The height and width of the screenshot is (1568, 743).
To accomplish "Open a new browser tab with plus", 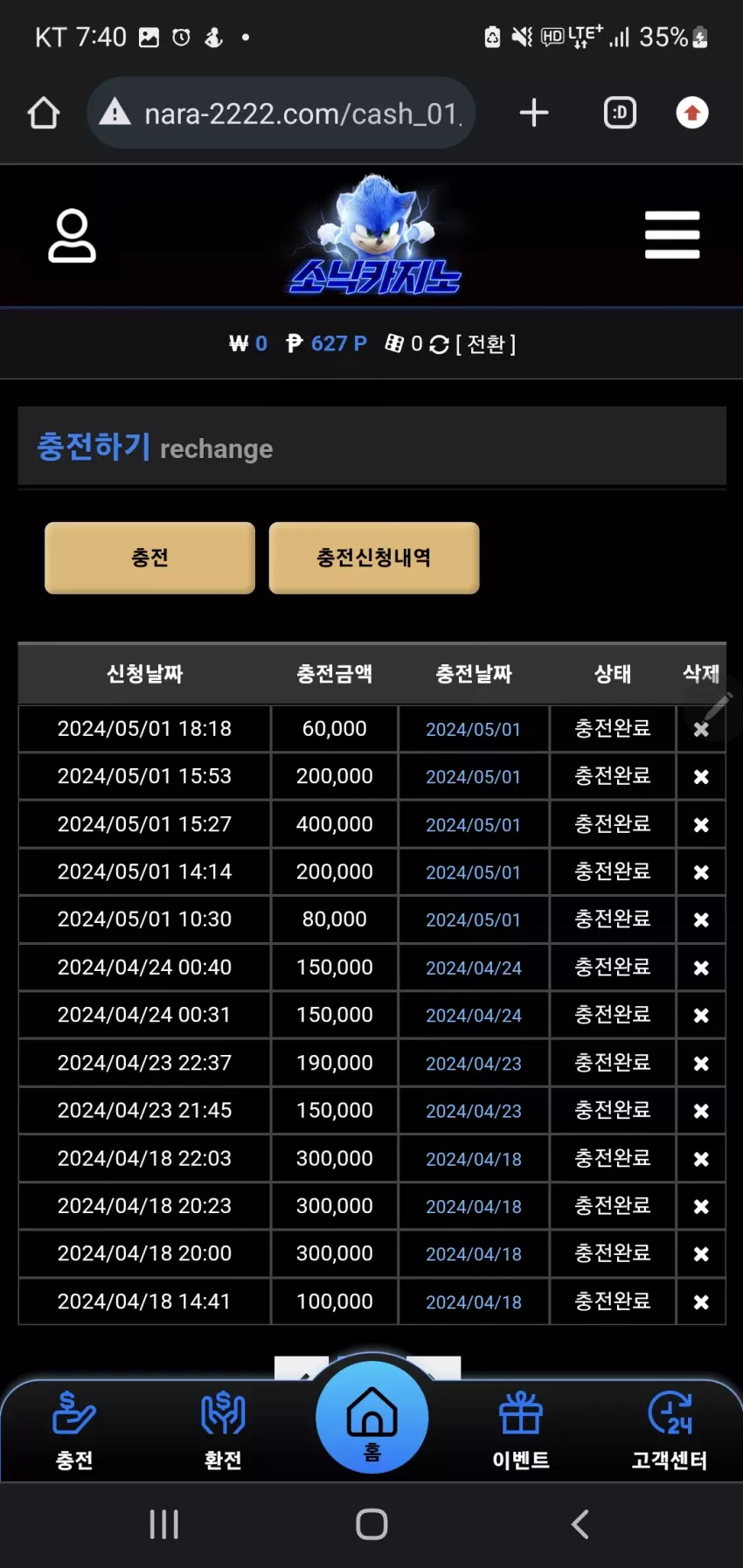I will (x=534, y=113).
